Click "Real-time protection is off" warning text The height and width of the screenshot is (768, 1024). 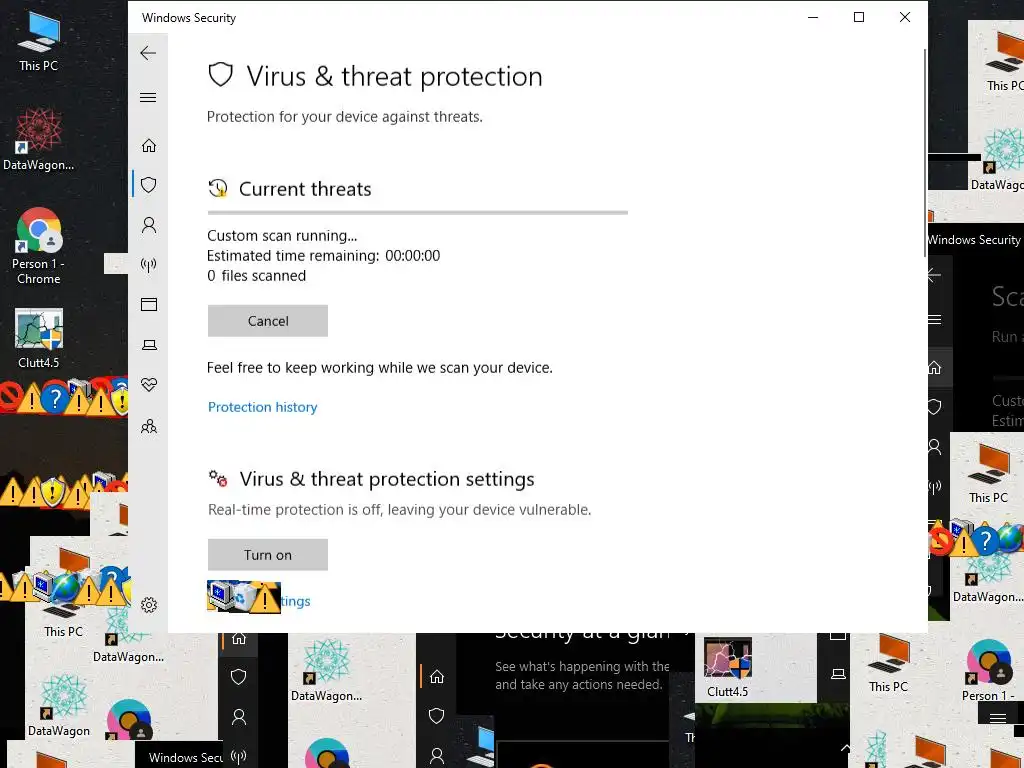pyautogui.click(x=399, y=509)
